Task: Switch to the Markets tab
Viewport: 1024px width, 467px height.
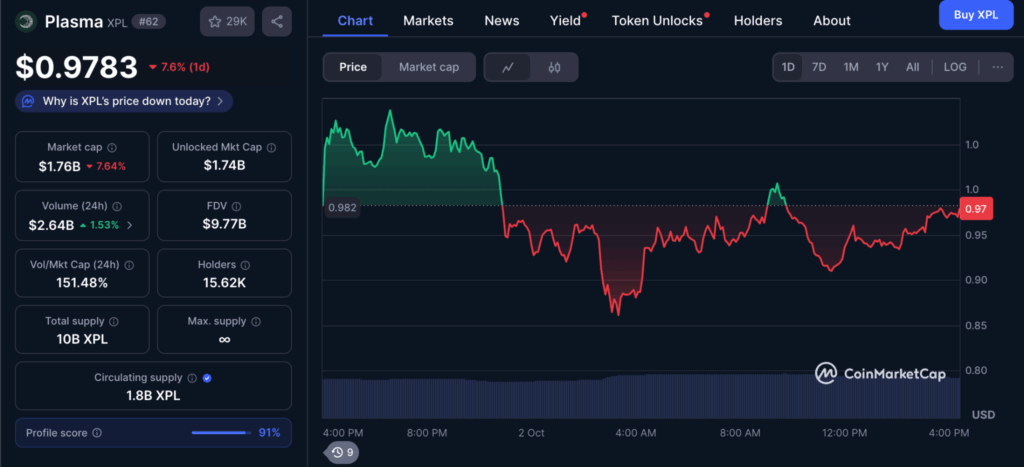Action: click(428, 20)
